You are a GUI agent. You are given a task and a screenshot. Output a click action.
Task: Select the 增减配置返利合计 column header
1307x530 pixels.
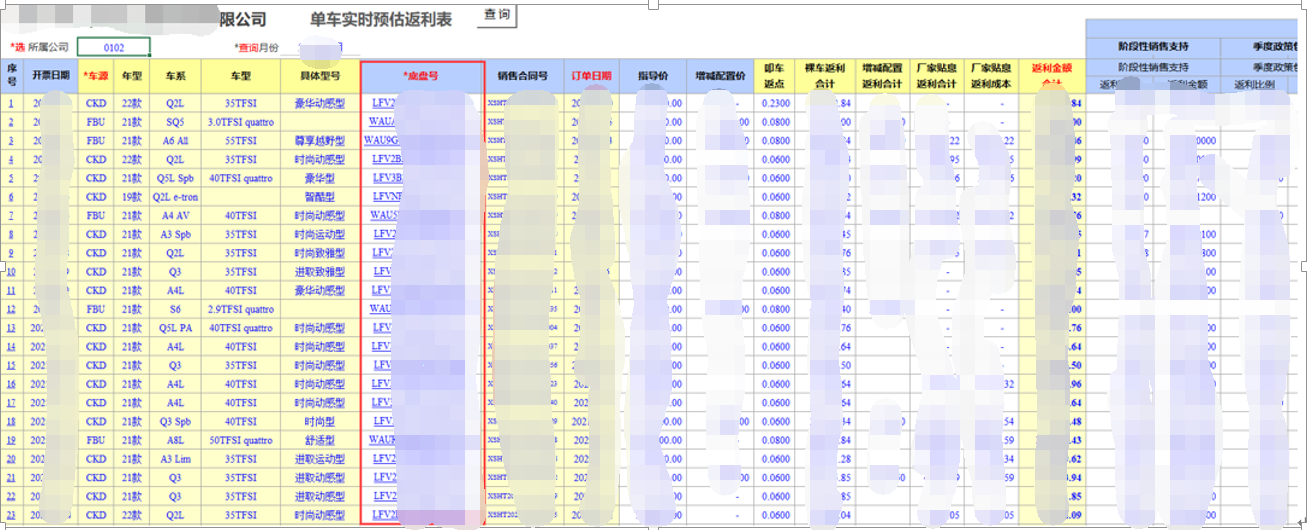point(882,75)
